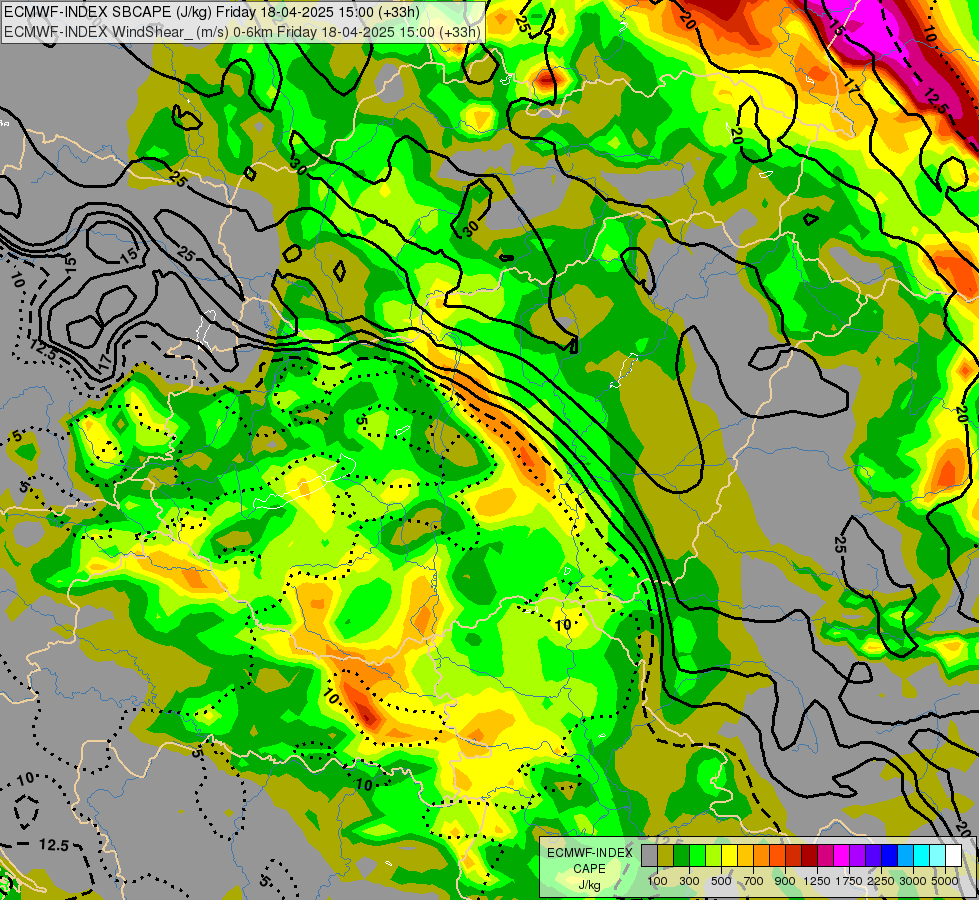Pick the dark maroon-red legend swatch

pyautogui.click(x=810, y=855)
